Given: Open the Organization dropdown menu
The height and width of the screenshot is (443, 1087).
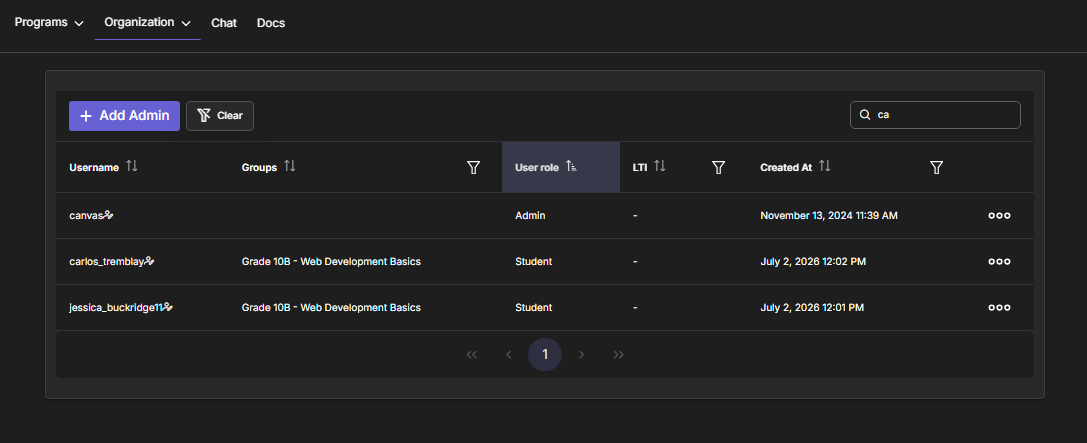Looking at the screenshot, I should click(x=147, y=22).
